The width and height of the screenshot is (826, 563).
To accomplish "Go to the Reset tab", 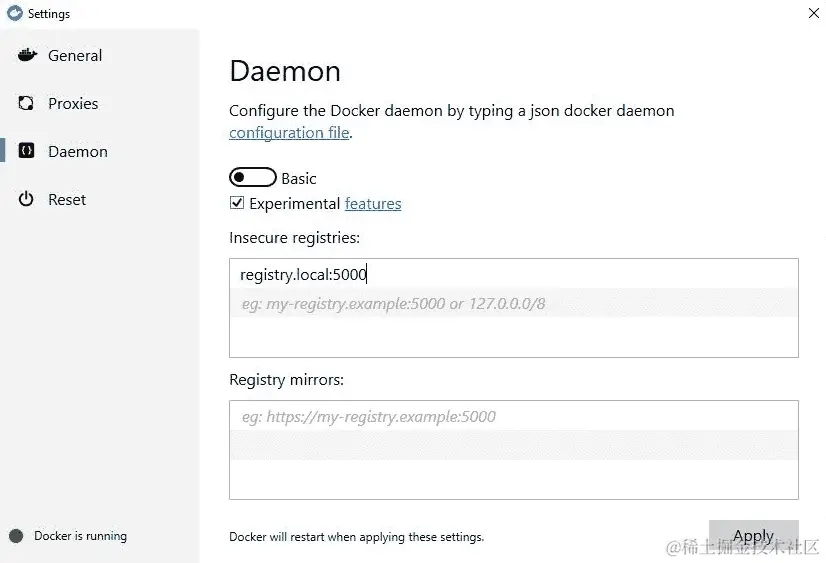I will 67,200.
